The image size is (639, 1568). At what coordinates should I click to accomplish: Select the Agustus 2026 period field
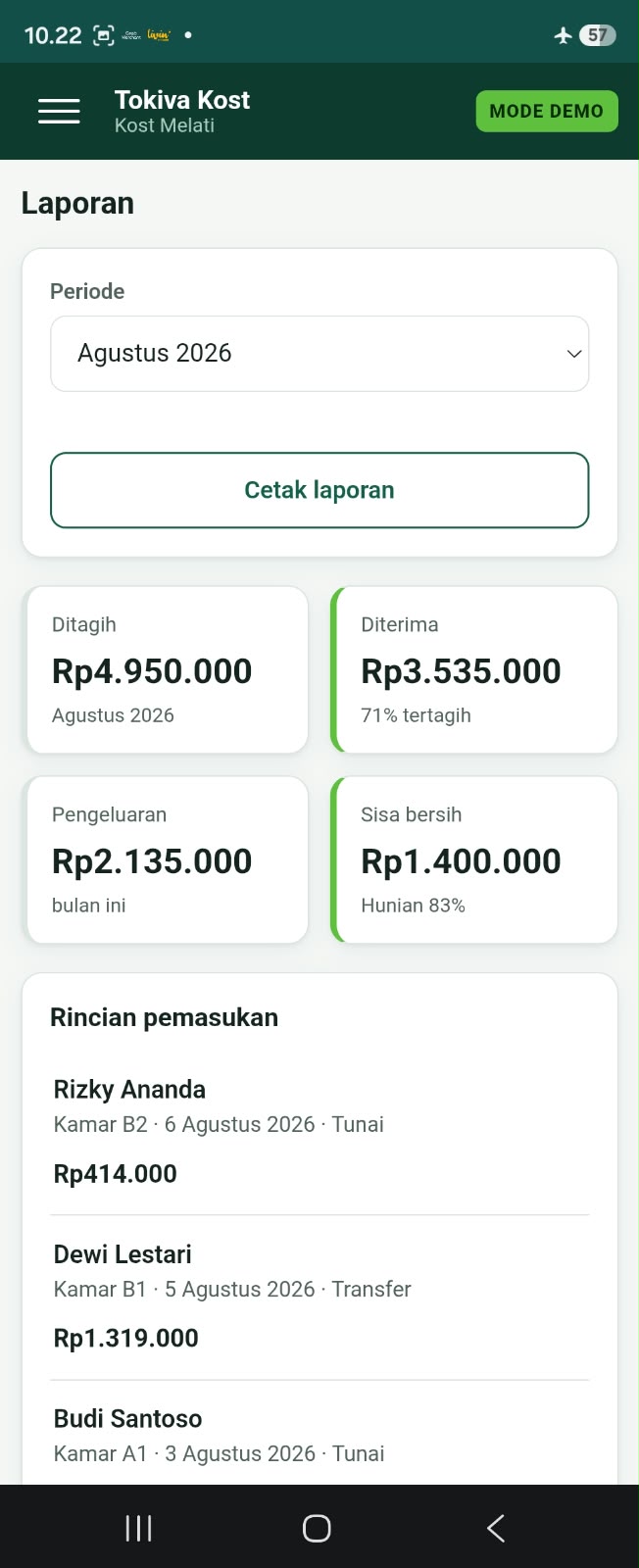[319, 354]
